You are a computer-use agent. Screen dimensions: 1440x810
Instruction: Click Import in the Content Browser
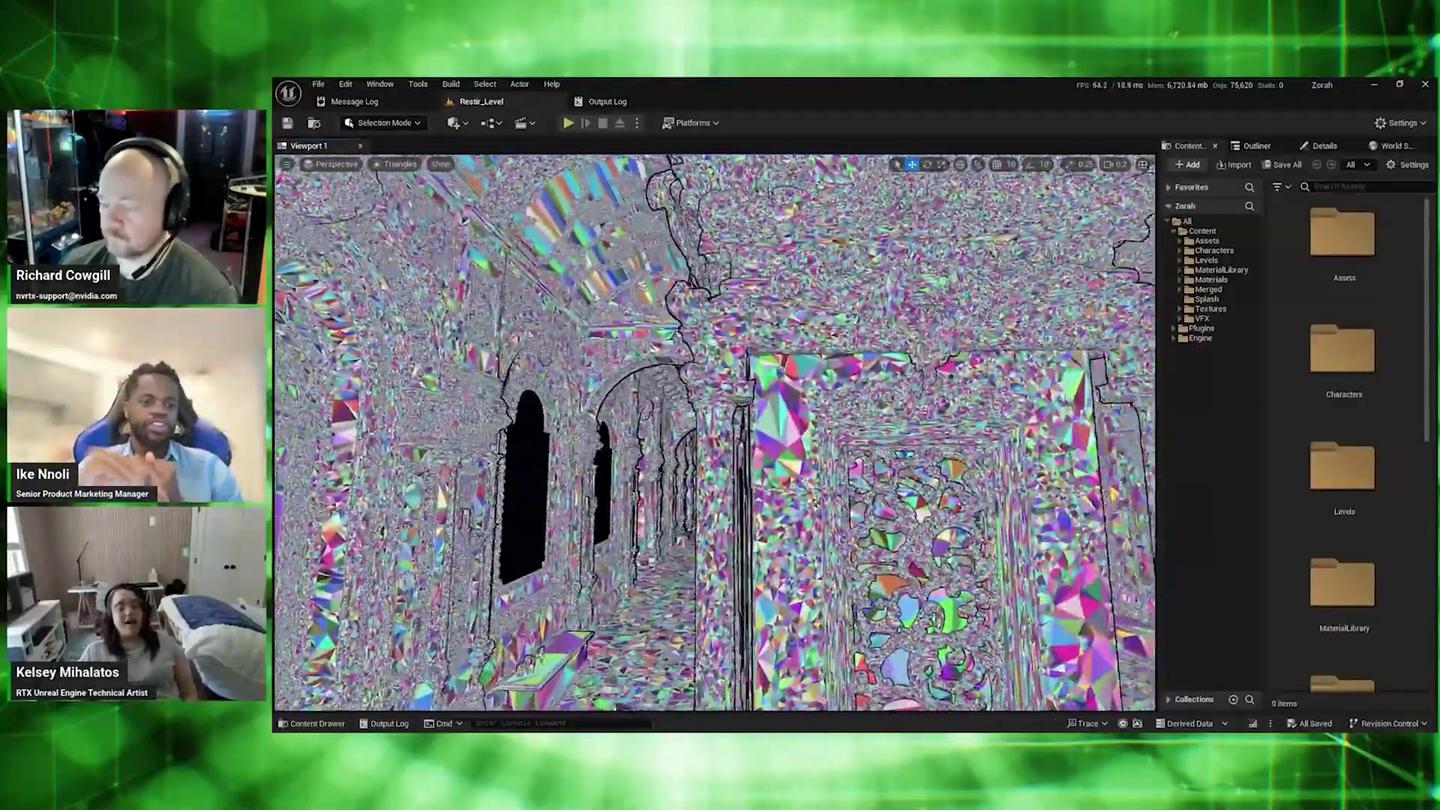[x=1233, y=165]
